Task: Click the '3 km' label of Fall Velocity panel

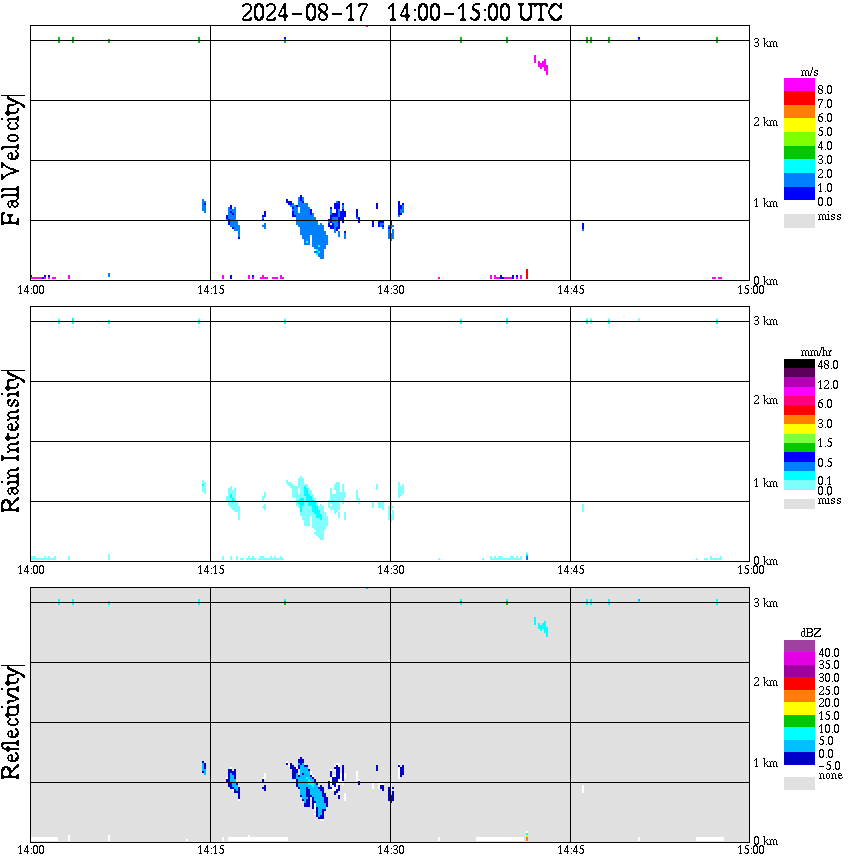Action: (766, 43)
